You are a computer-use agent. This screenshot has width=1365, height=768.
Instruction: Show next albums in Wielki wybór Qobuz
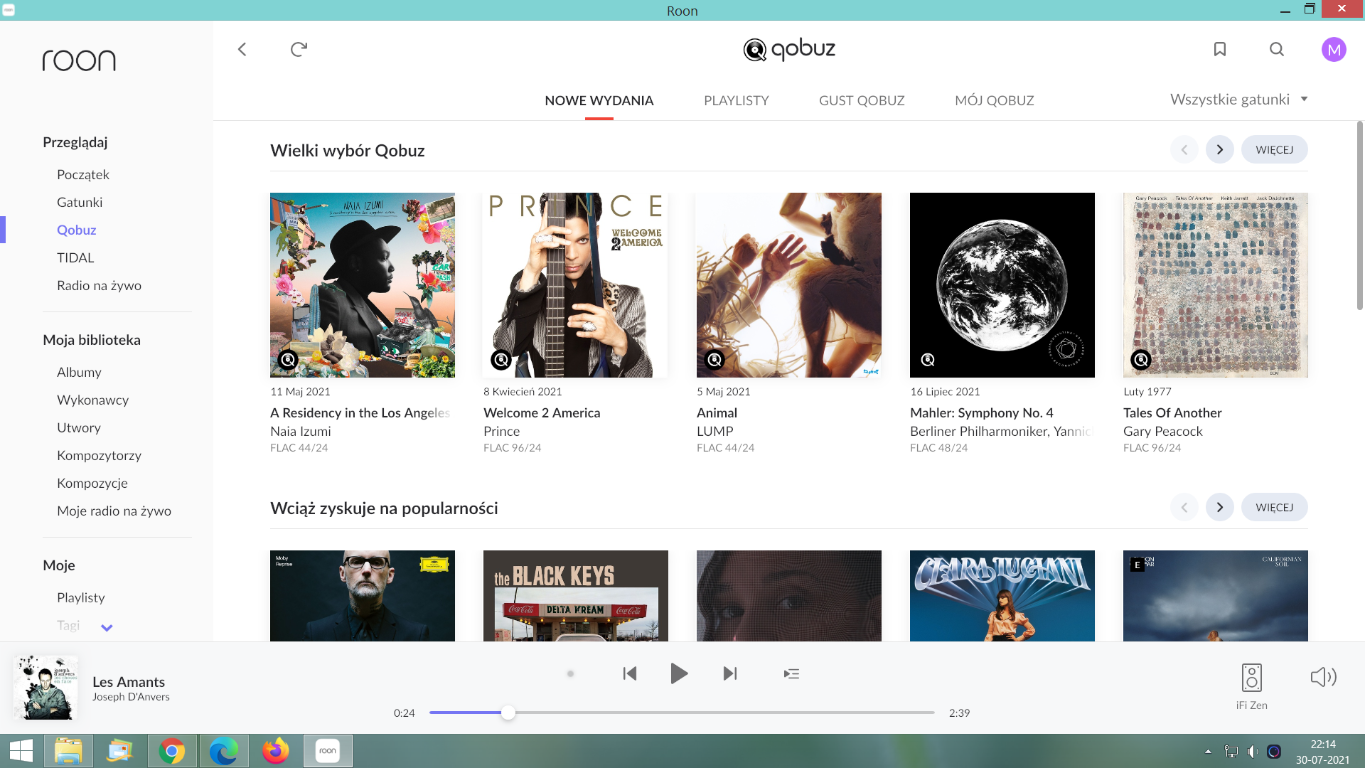point(1219,150)
